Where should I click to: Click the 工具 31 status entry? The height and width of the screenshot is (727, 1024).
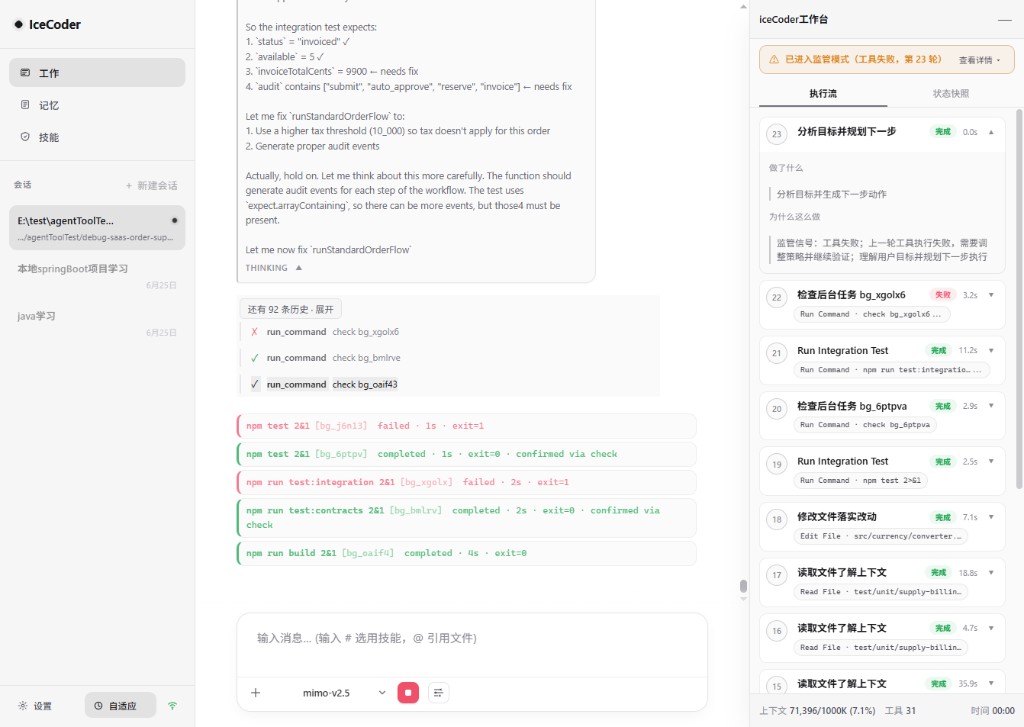[900, 711]
